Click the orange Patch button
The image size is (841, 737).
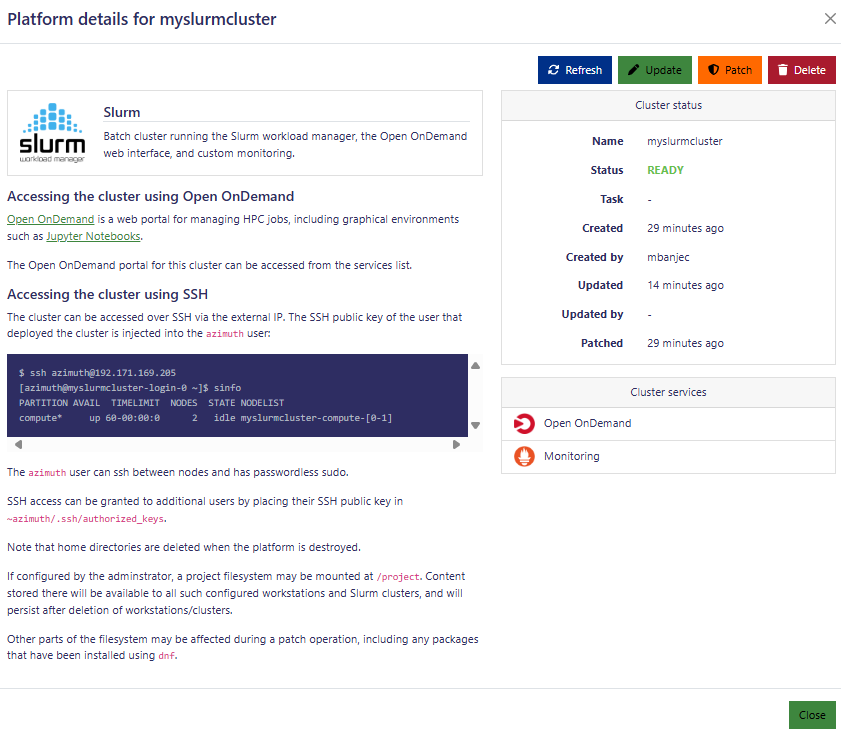pos(729,70)
